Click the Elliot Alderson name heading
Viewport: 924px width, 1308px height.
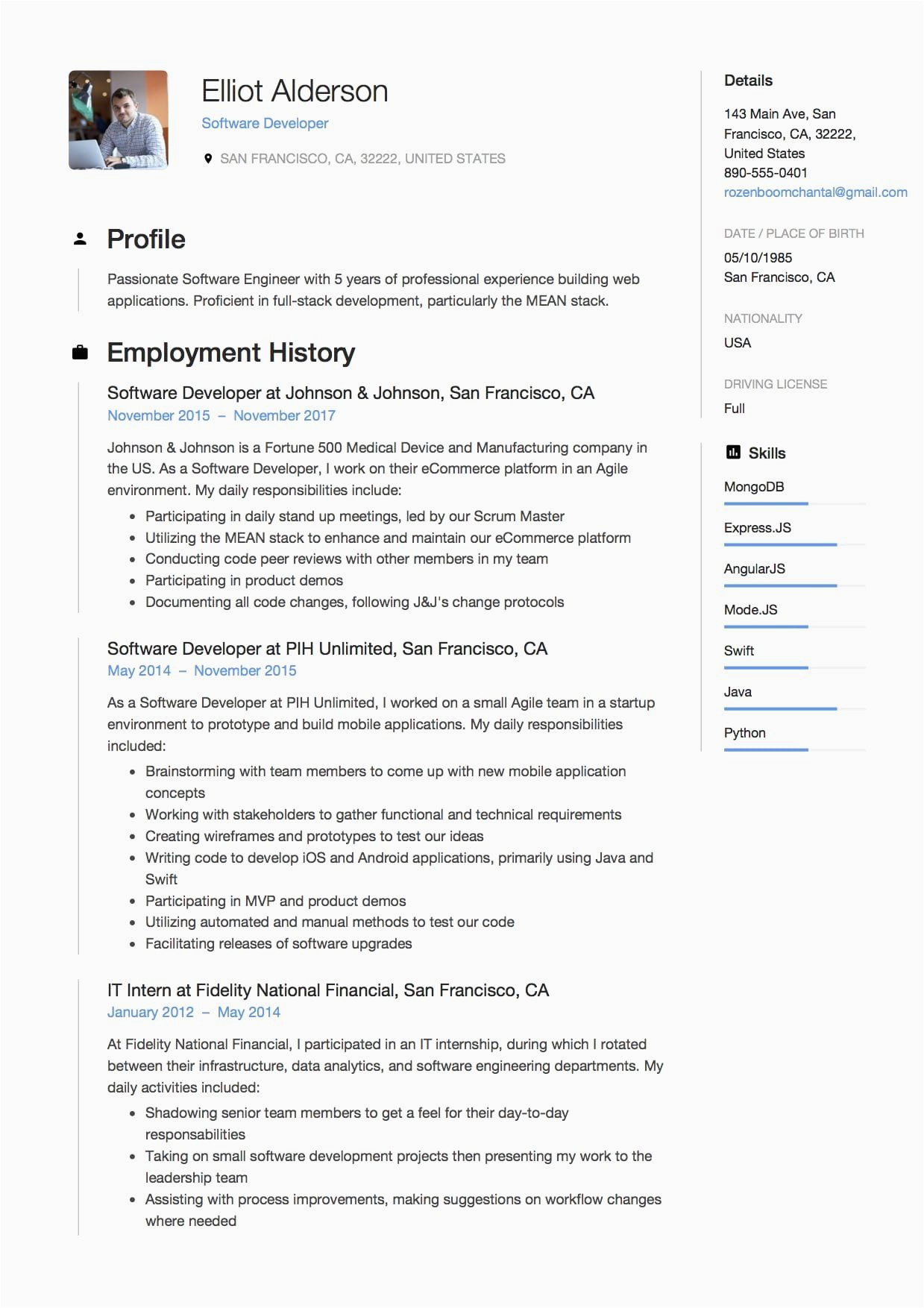pos(295,92)
